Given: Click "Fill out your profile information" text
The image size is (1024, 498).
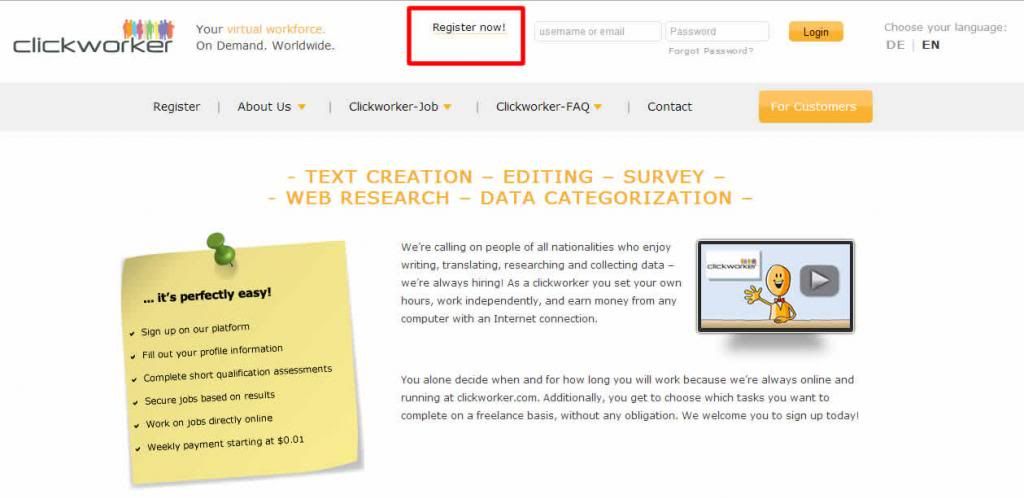Looking at the screenshot, I should tap(212, 352).
